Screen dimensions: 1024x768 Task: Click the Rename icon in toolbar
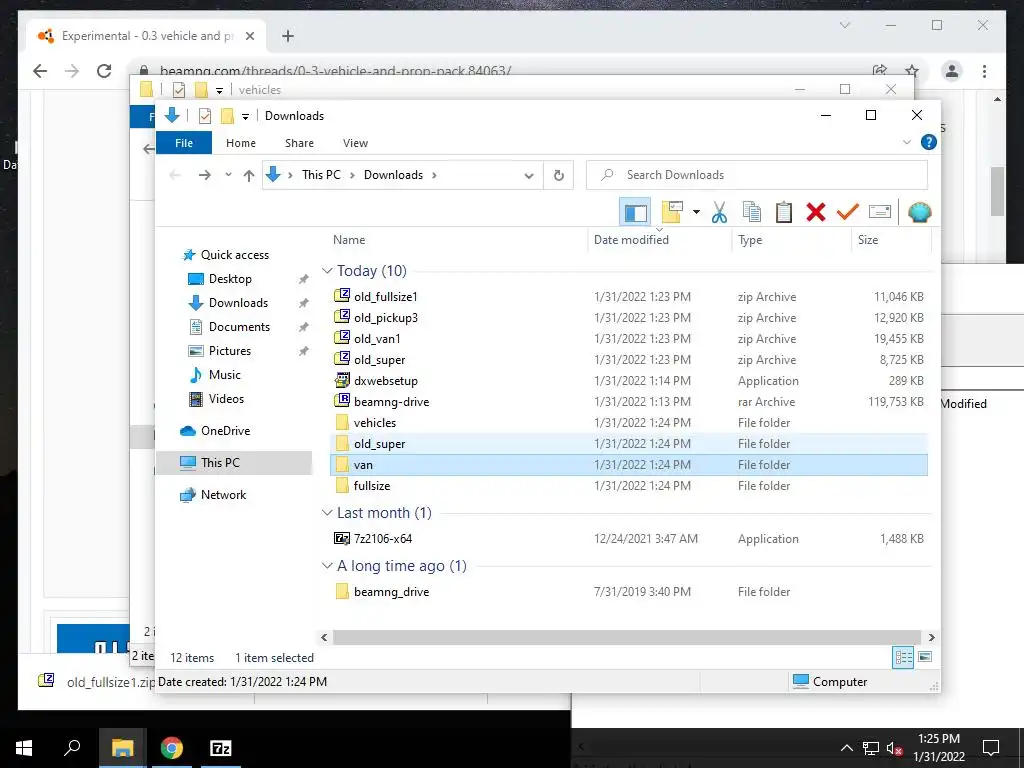pyautogui.click(x=880, y=212)
